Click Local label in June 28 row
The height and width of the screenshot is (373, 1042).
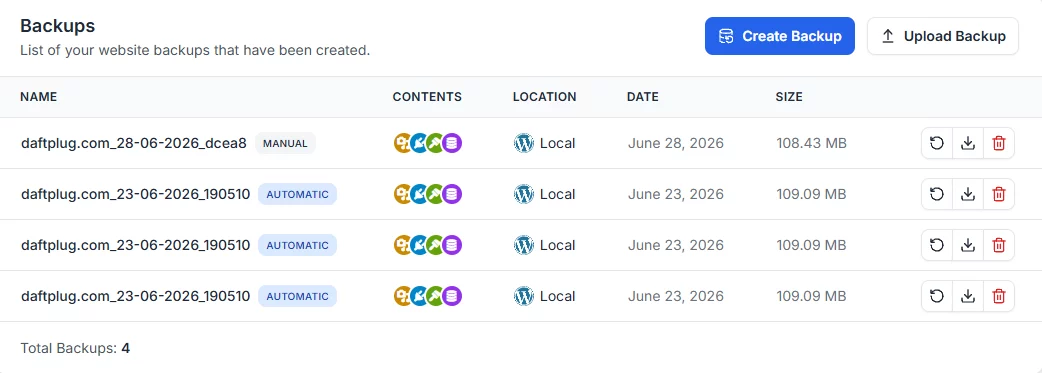click(x=558, y=143)
